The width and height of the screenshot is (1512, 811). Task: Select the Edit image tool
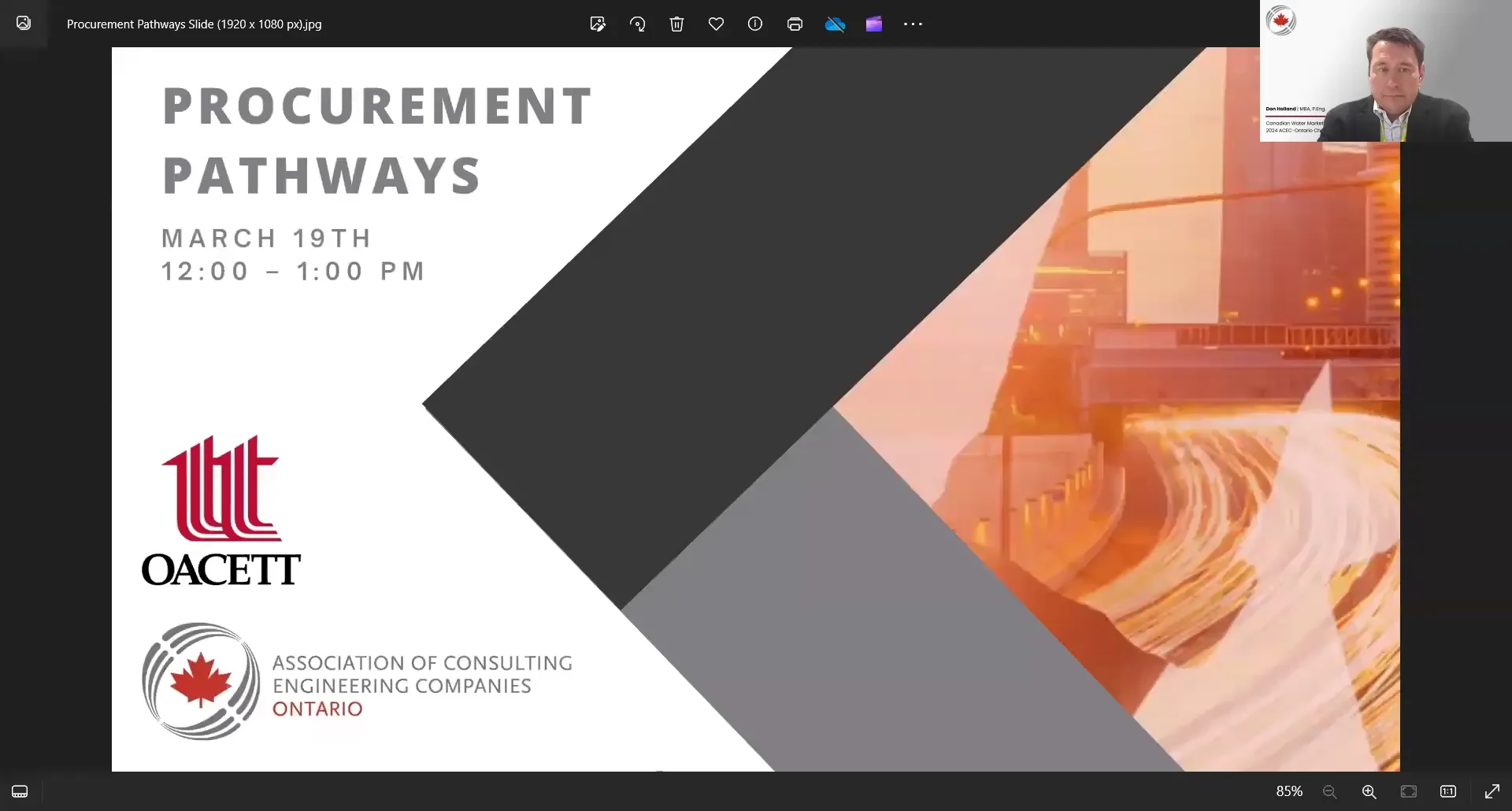click(598, 24)
